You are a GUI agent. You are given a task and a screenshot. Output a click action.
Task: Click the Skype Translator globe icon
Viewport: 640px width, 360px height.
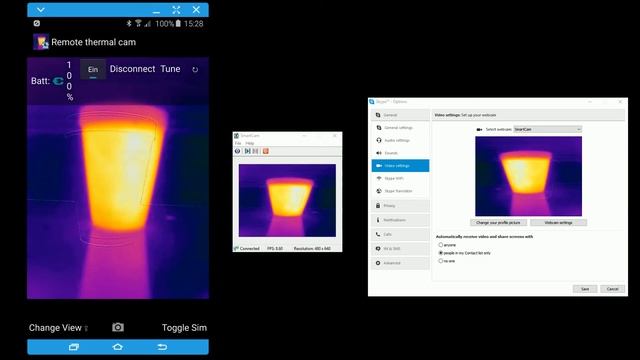point(379,191)
